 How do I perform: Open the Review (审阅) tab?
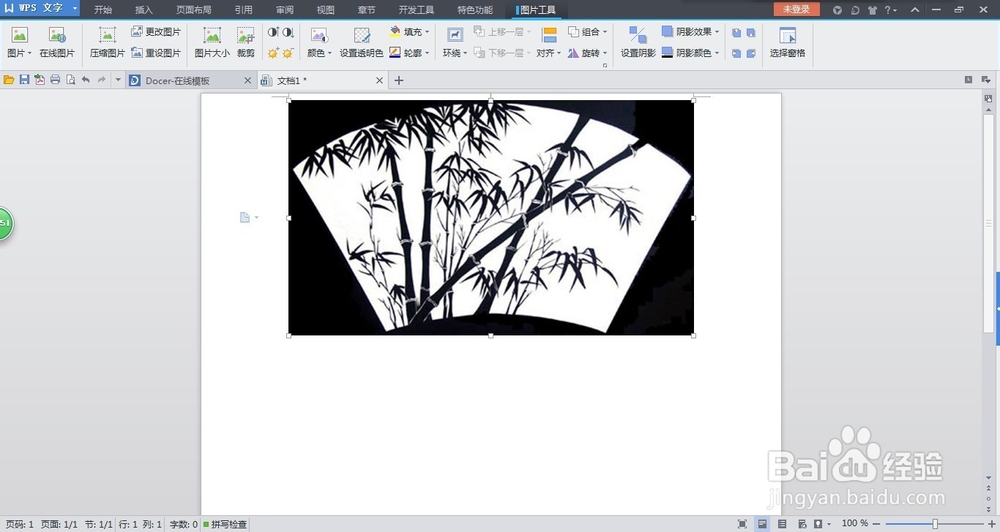(284, 10)
